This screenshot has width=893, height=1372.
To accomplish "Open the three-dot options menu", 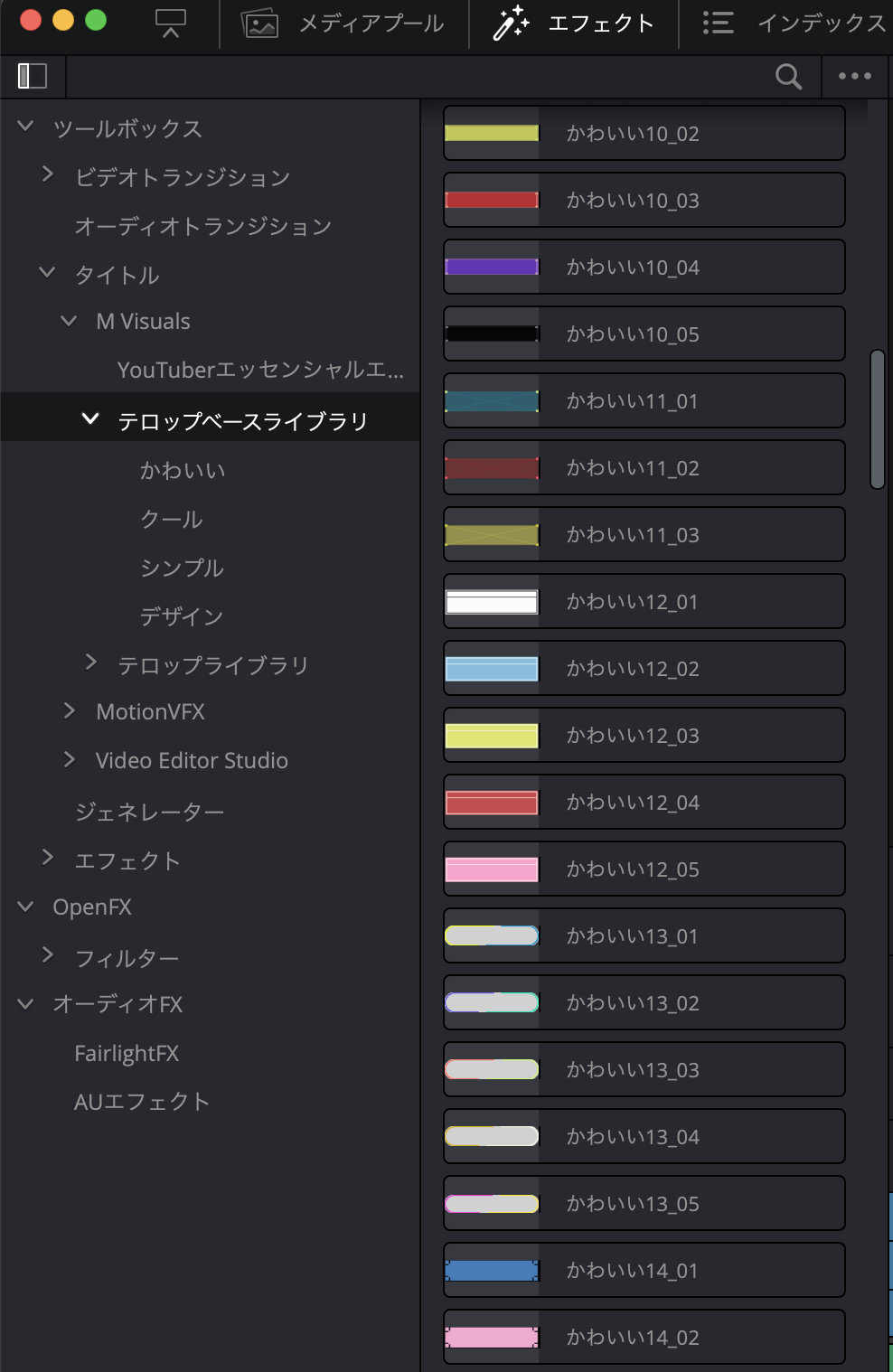I will [x=854, y=77].
